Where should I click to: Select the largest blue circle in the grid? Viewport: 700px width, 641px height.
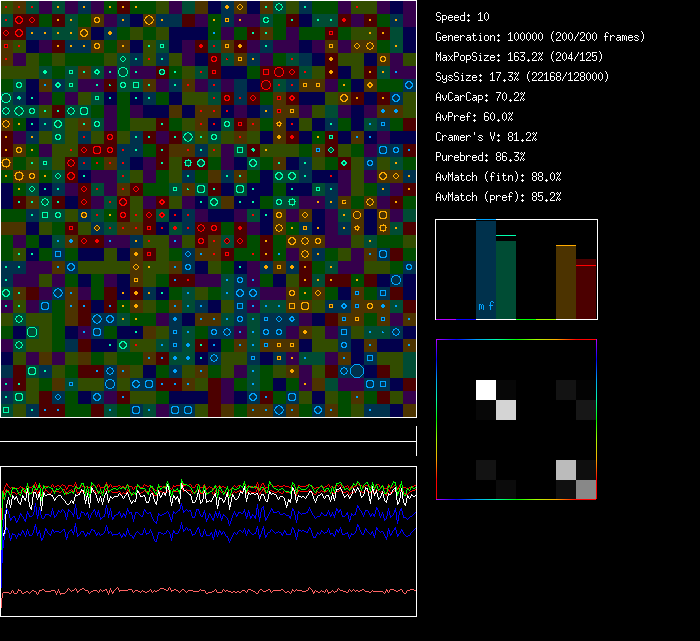(357, 371)
